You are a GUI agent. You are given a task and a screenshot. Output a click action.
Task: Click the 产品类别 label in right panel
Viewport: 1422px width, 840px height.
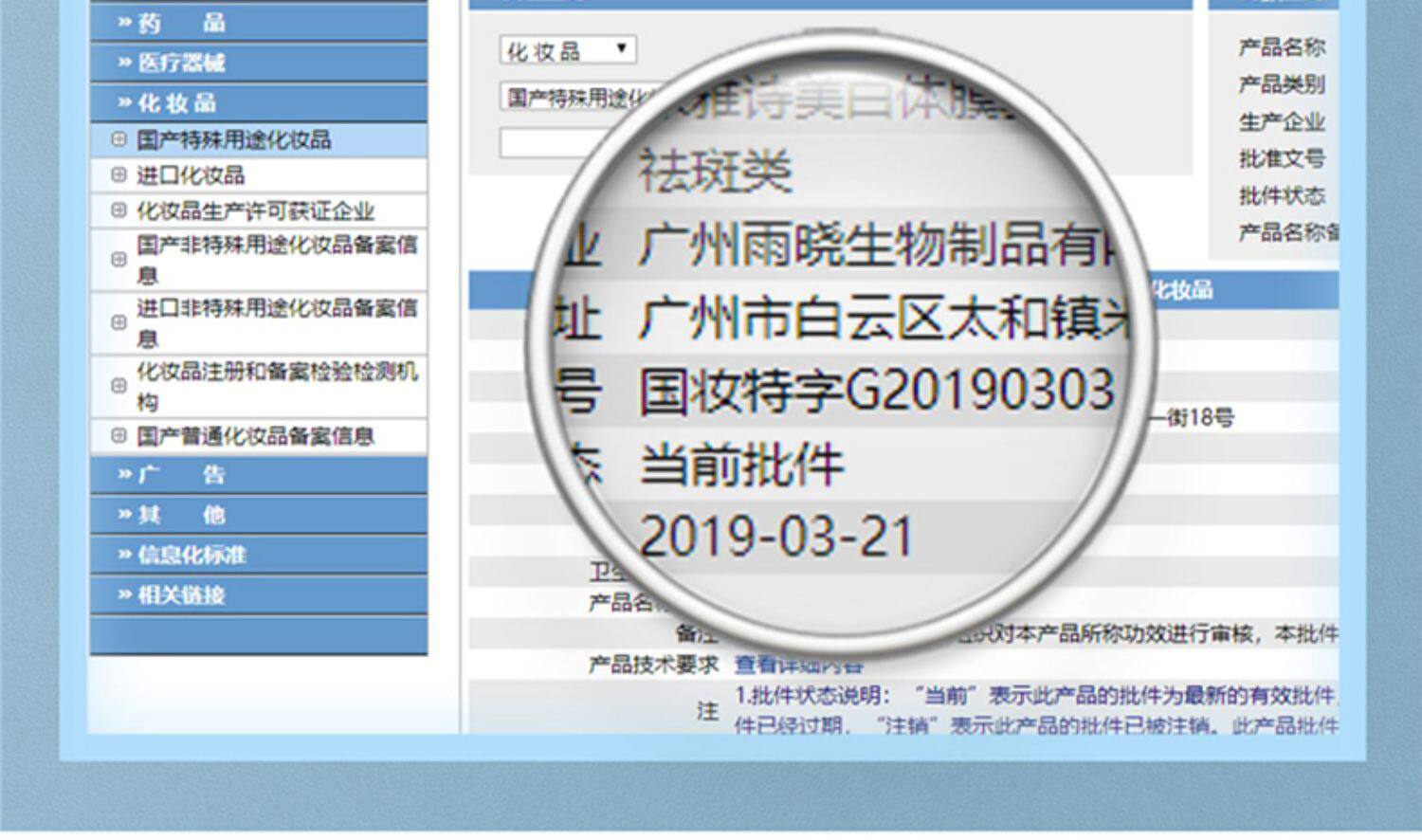tap(1282, 84)
